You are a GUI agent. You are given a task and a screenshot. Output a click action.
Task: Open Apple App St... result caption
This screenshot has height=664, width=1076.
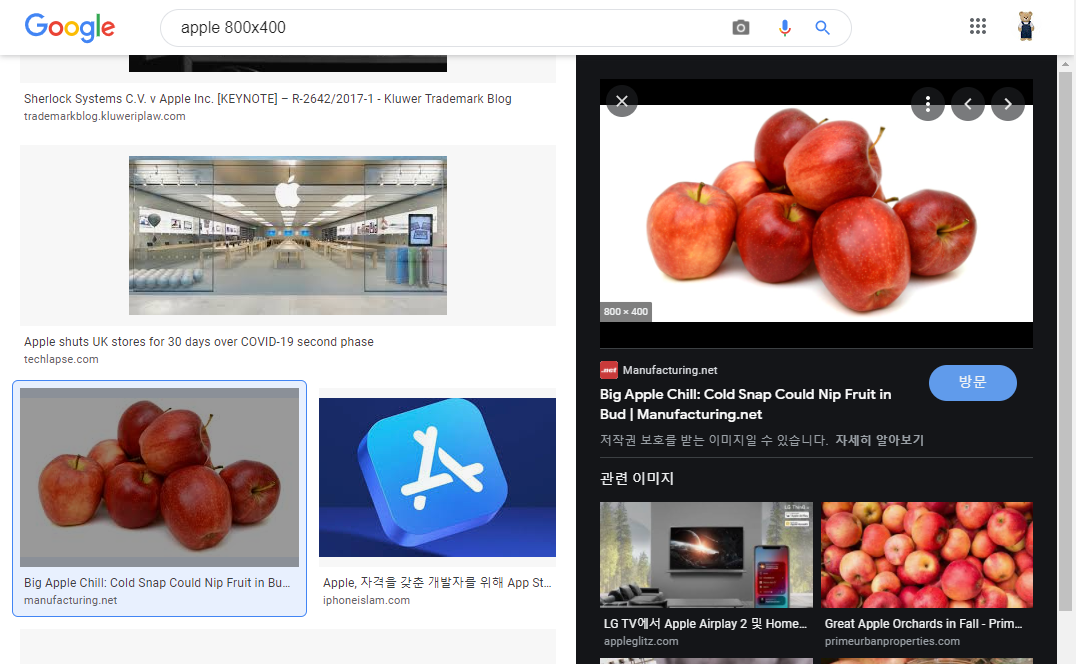pos(437,582)
